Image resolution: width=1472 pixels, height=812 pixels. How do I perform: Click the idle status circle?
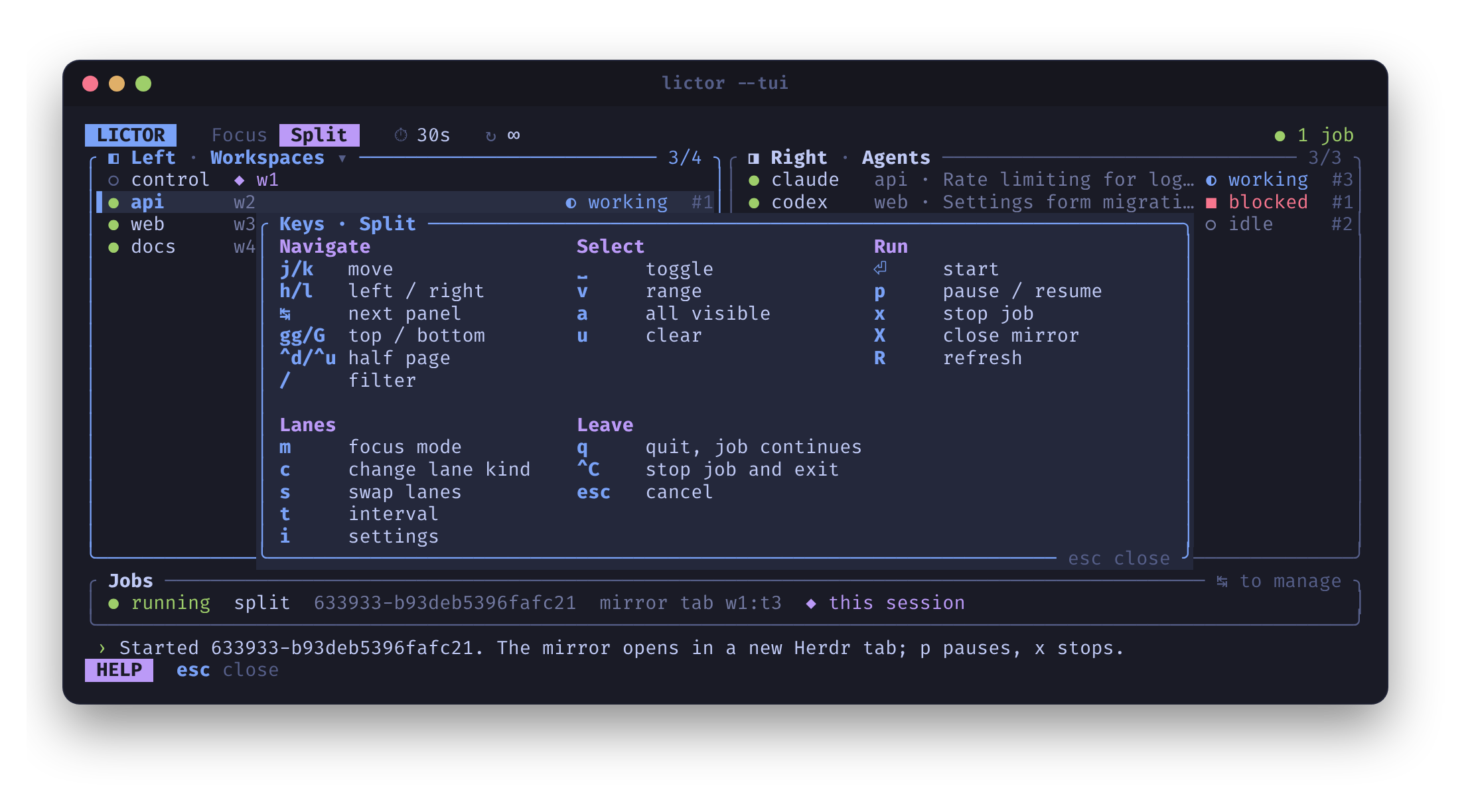tap(1211, 225)
